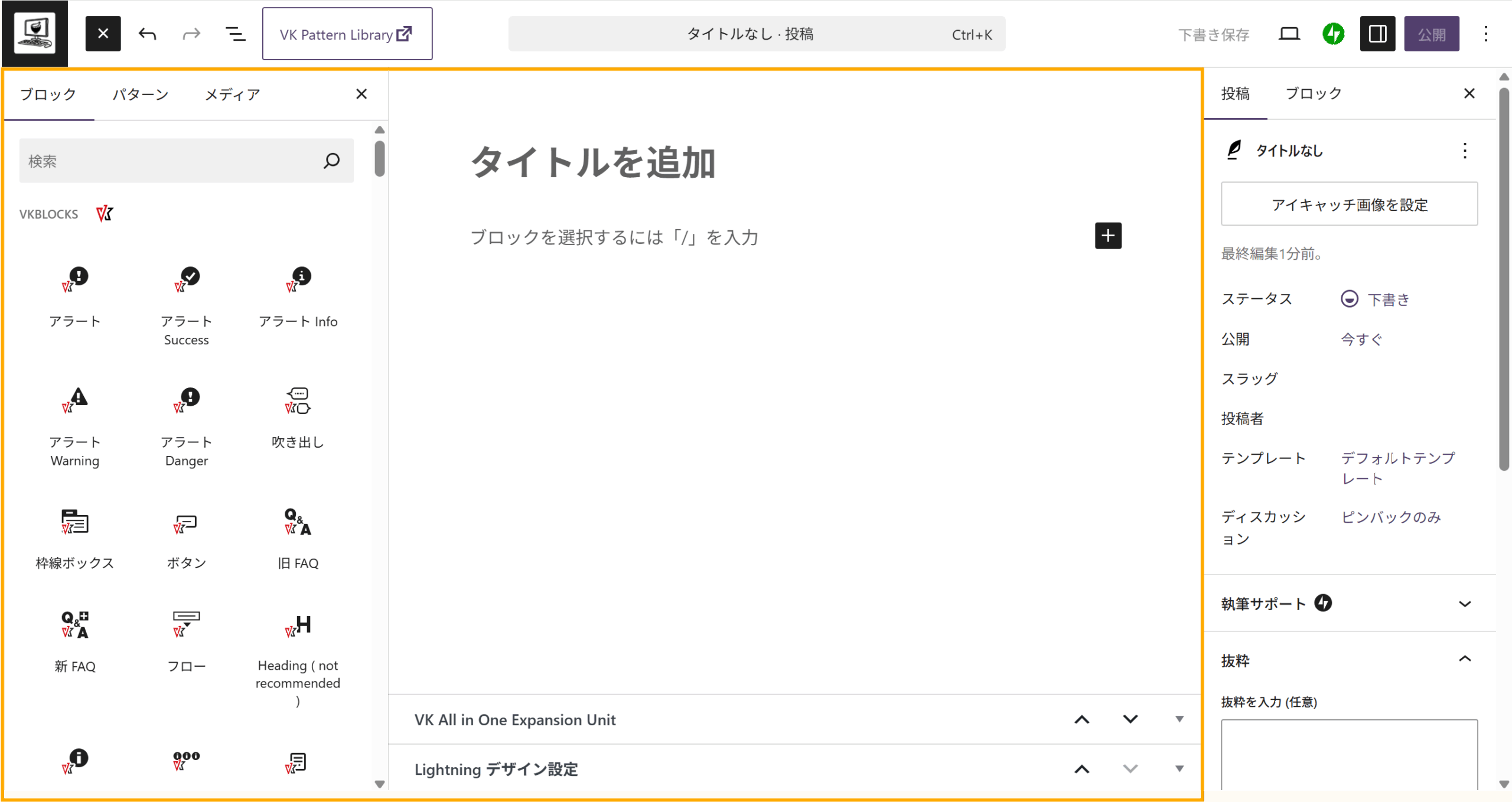Viewport: 1512px width, 802px height.
Task: Click the アイキャッチ画像を設定 button
Action: click(1349, 204)
